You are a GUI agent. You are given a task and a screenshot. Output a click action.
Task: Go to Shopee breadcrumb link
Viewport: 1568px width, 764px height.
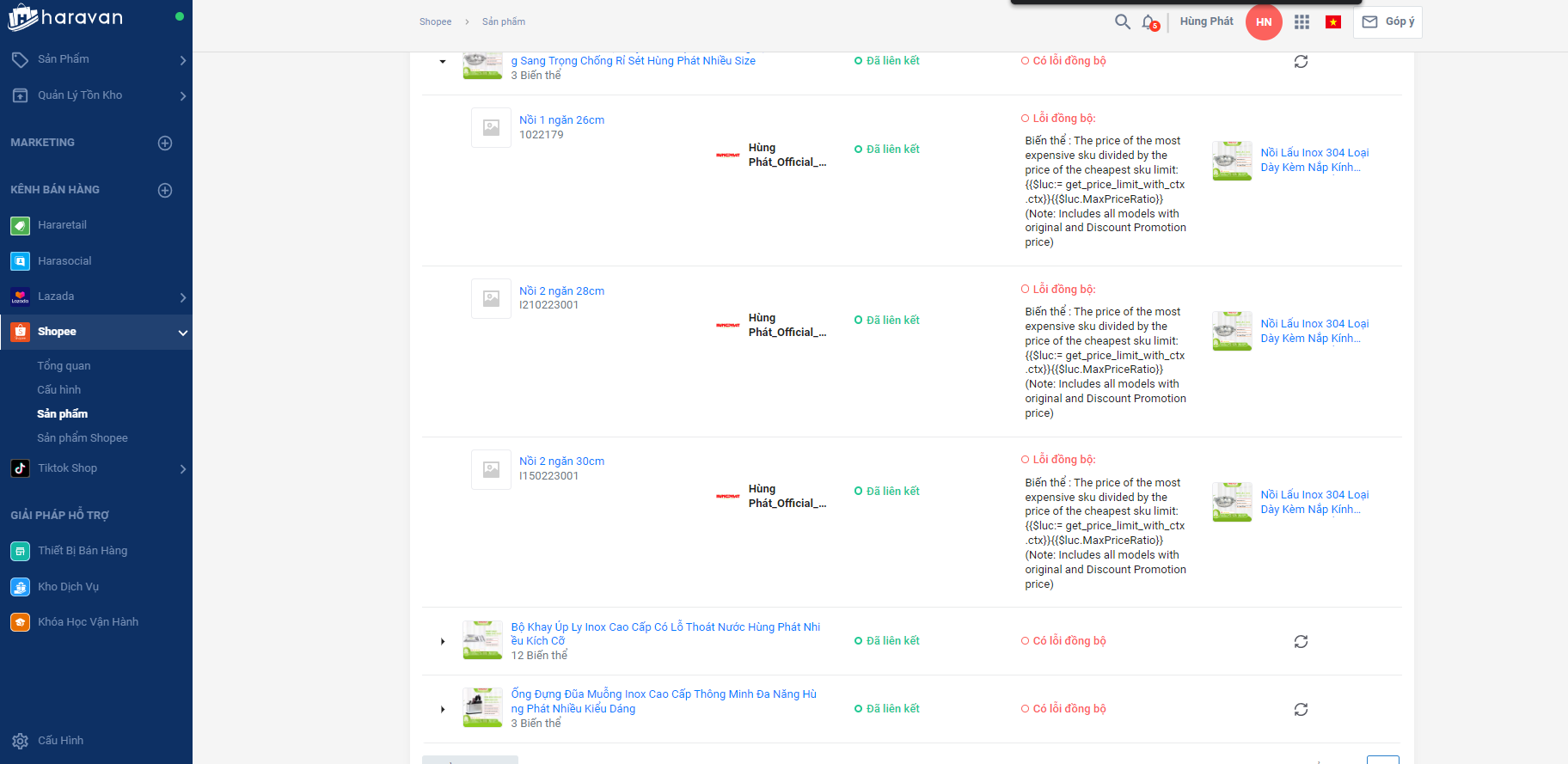[x=435, y=21]
